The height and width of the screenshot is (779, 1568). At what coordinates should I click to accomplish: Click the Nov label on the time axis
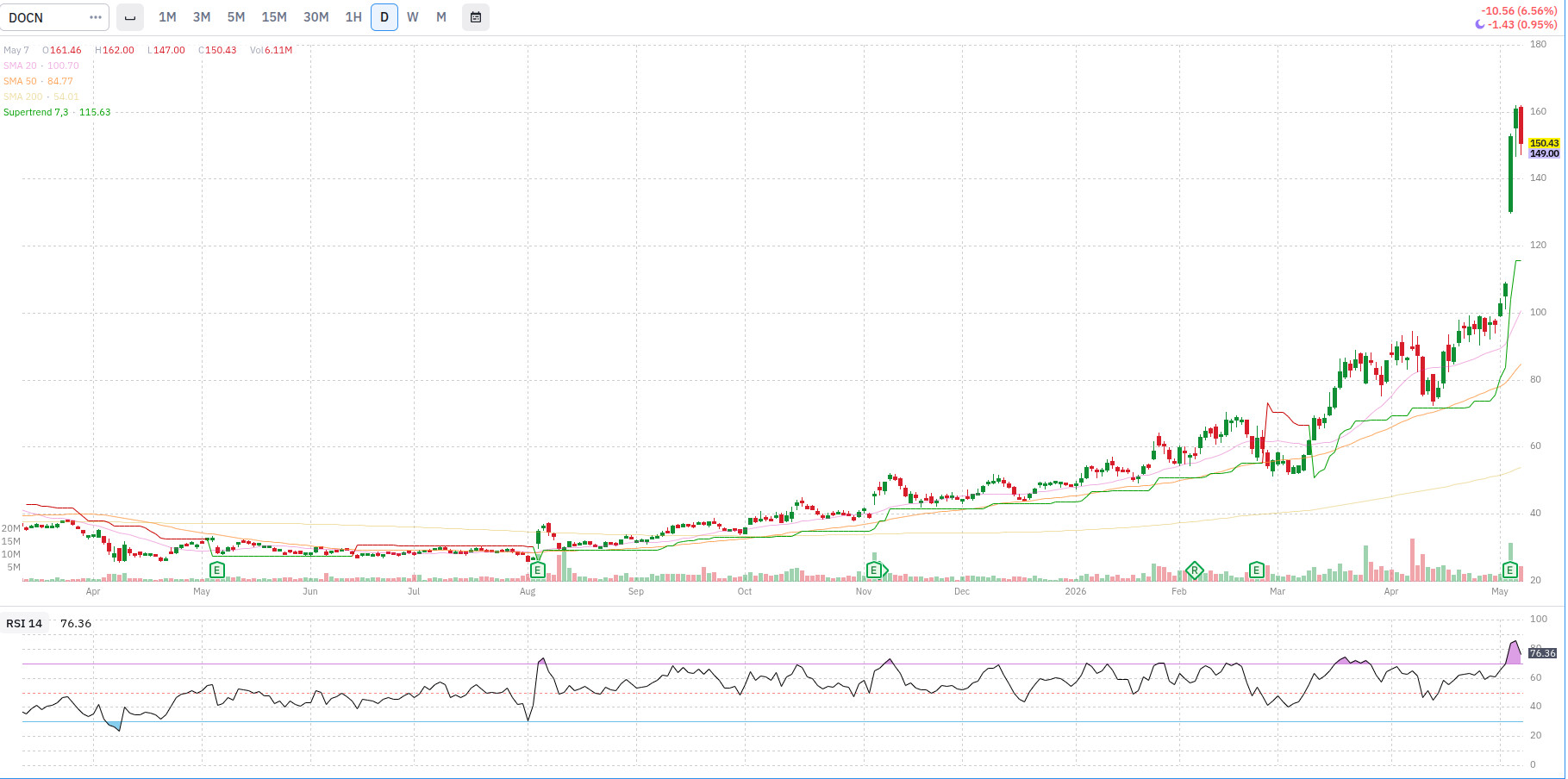tap(864, 591)
